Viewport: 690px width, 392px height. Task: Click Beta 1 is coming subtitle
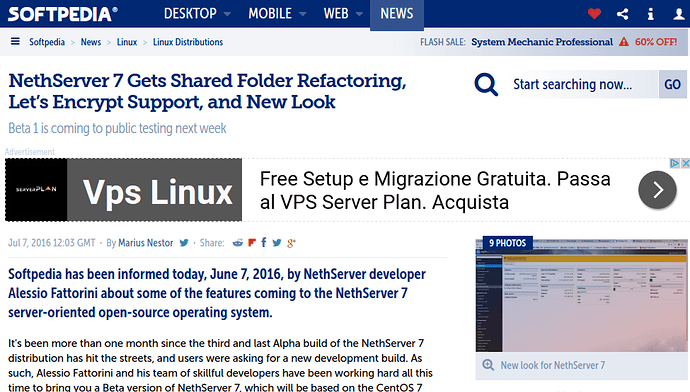click(x=117, y=128)
